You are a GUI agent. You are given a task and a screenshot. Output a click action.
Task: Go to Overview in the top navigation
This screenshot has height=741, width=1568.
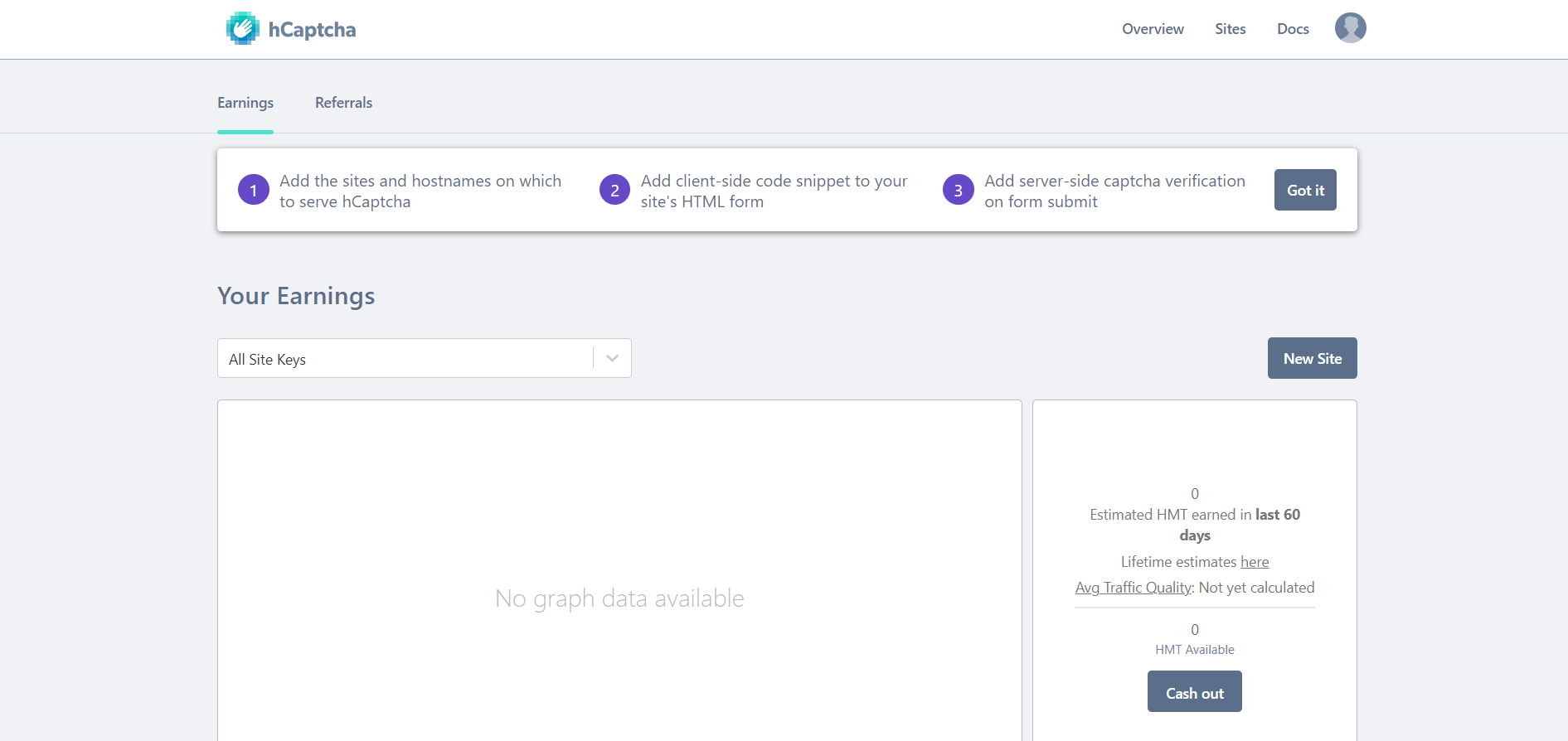coord(1153,29)
